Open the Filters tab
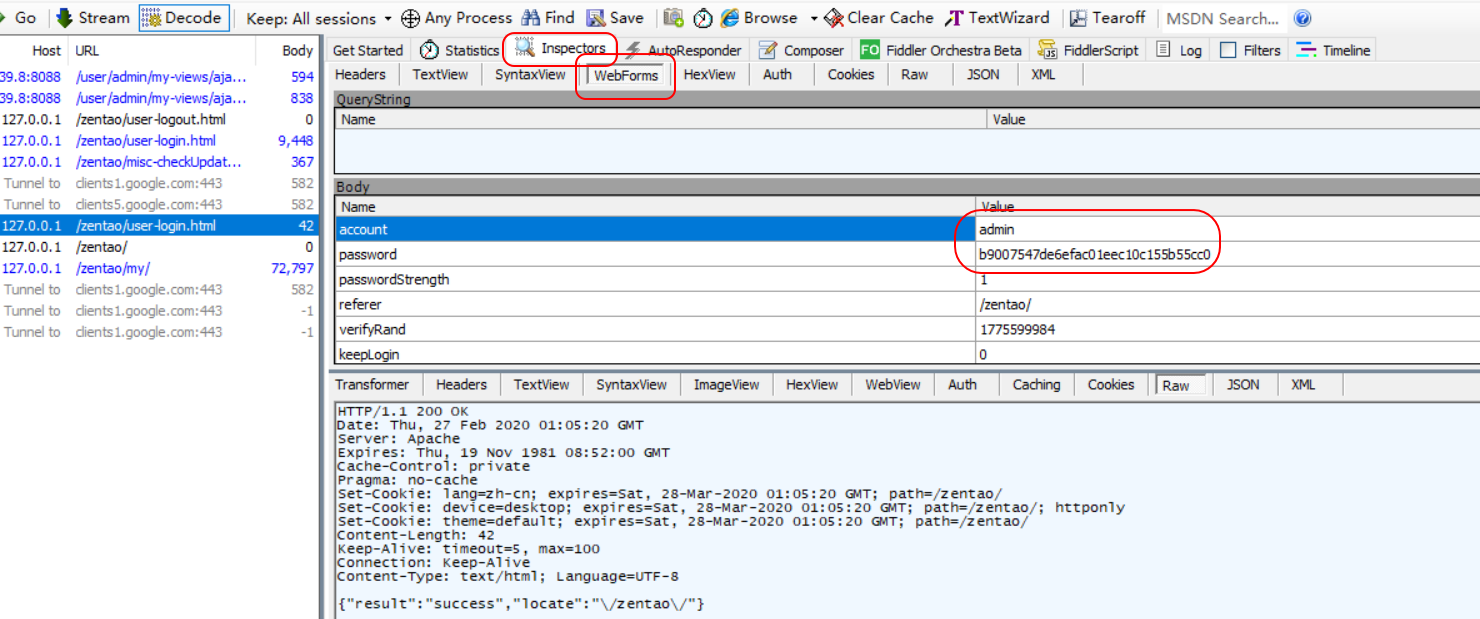 [x=1250, y=50]
